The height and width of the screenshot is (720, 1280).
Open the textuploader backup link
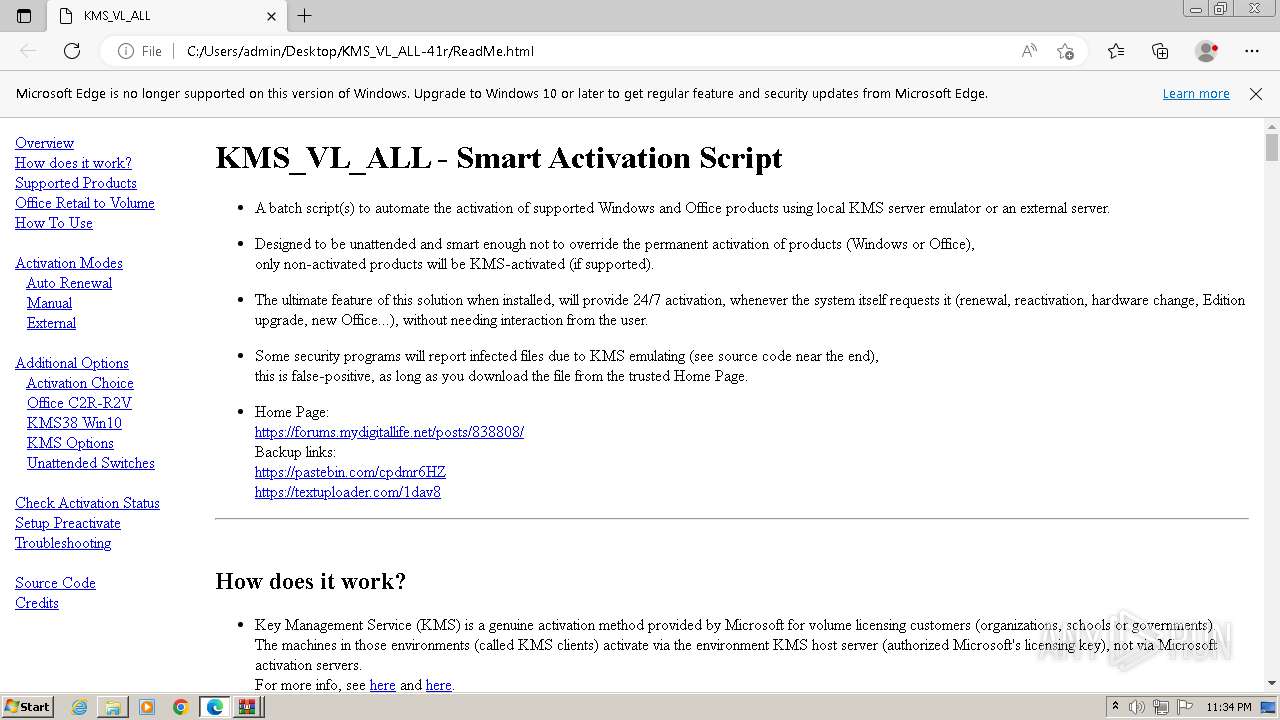pos(348,492)
